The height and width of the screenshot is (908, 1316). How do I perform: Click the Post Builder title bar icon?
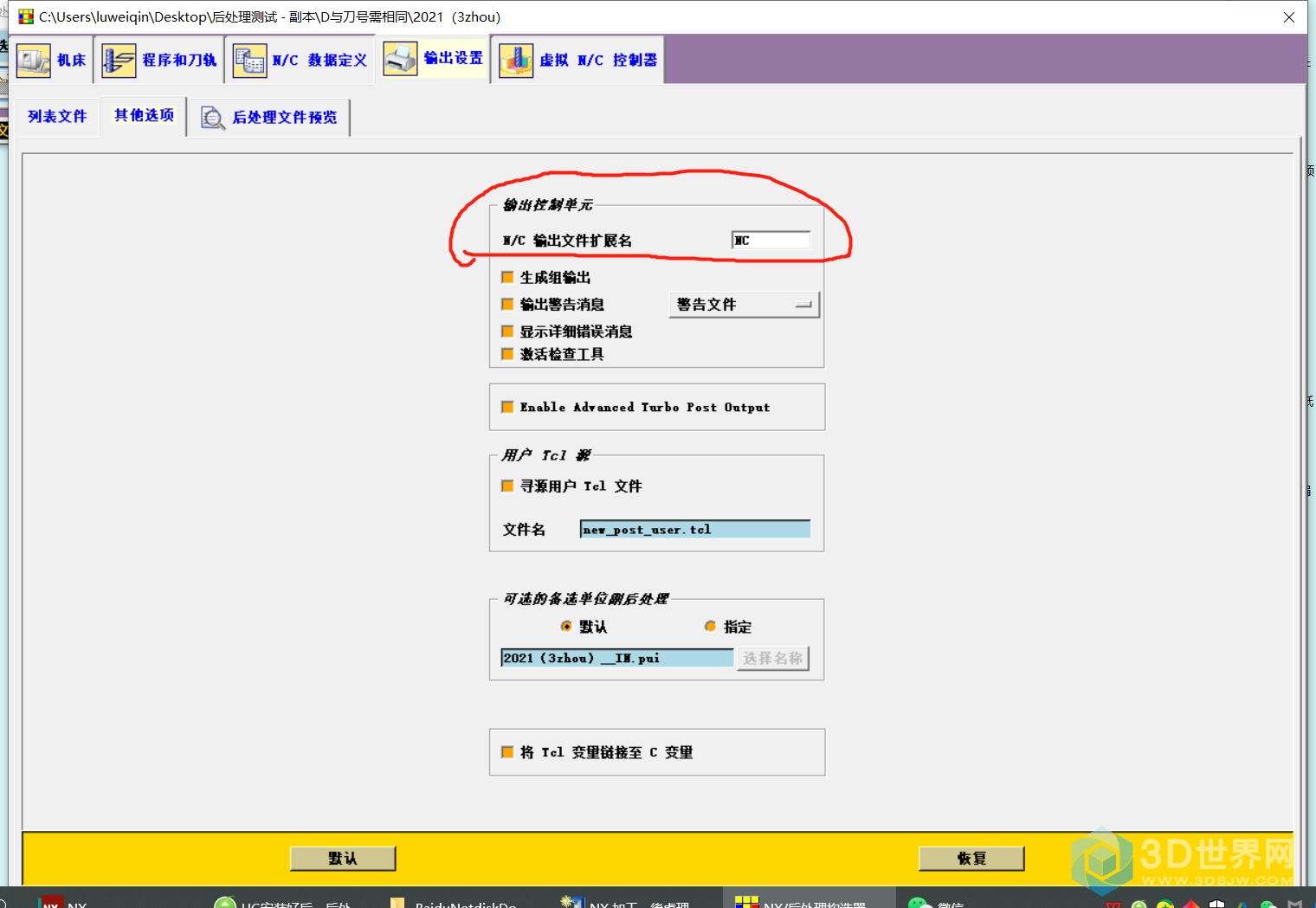click(26, 16)
